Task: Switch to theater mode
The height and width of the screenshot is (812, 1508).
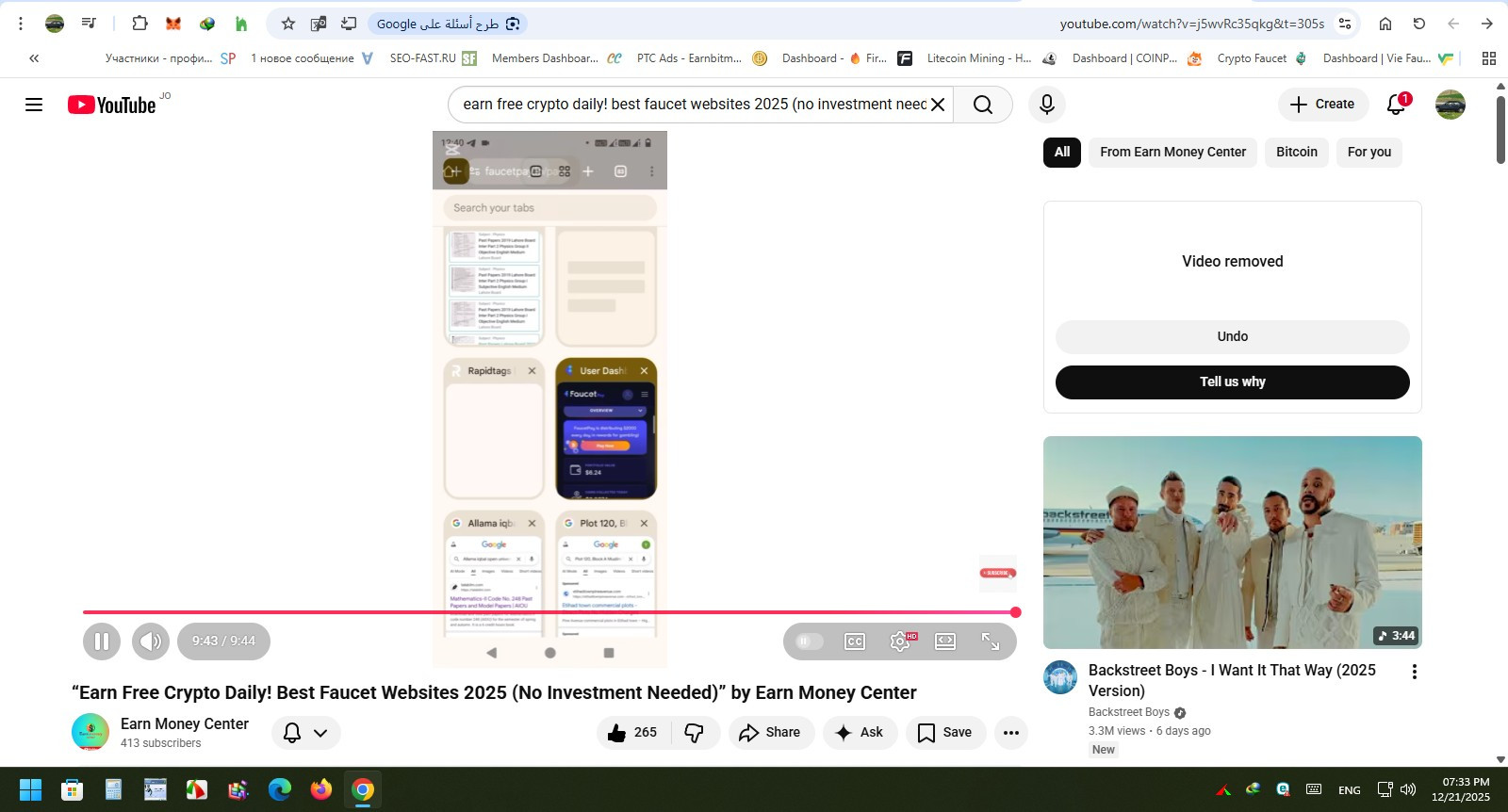Action: 945,641
